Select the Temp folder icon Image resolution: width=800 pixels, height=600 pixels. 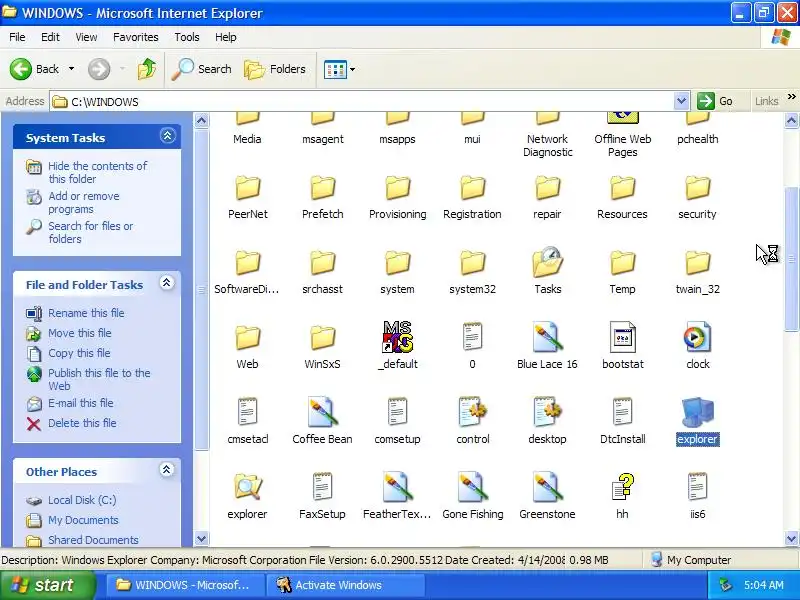622,262
